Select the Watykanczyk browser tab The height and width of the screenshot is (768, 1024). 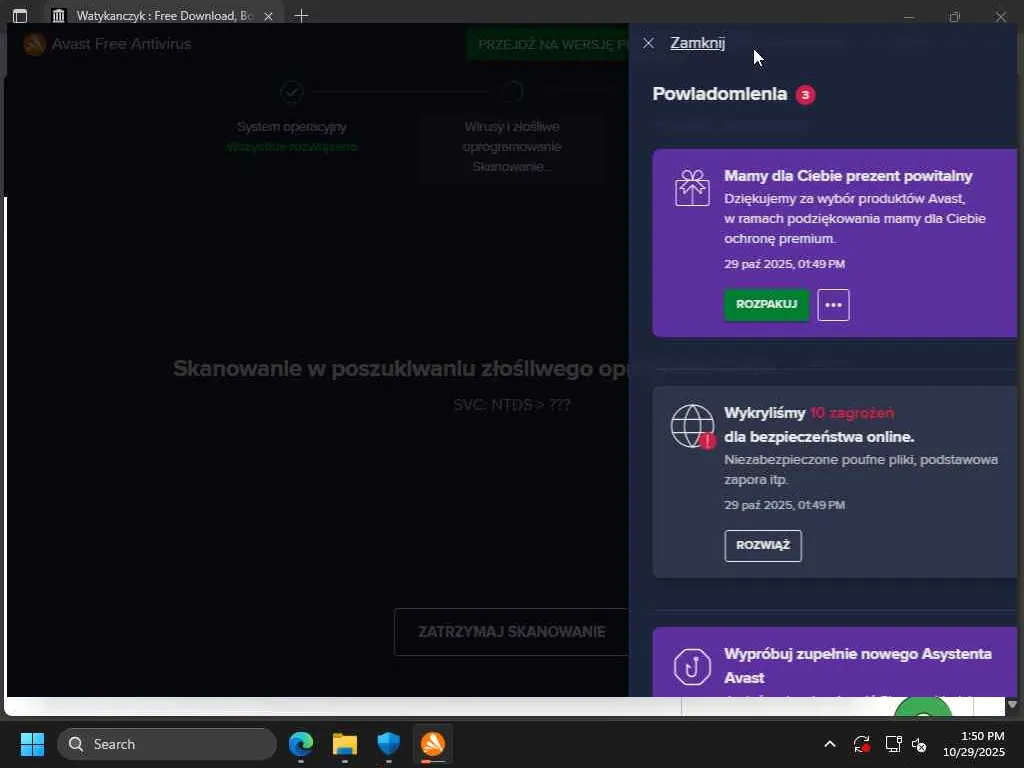tap(163, 16)
